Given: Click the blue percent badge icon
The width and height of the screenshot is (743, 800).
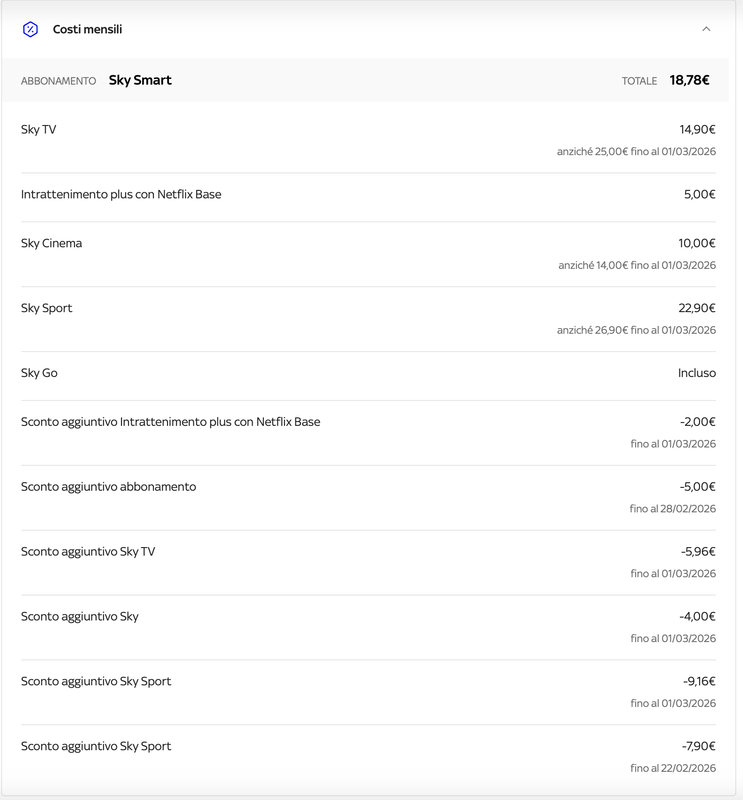Looking at the screenshot, I should [x=31, y=29].
